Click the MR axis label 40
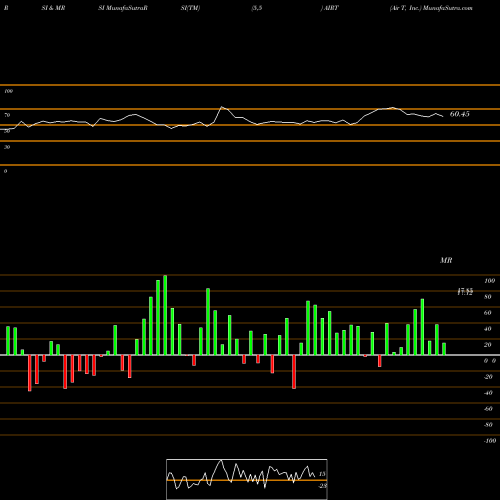Screen dimensions: 500x500 click(x=488, y=329)
